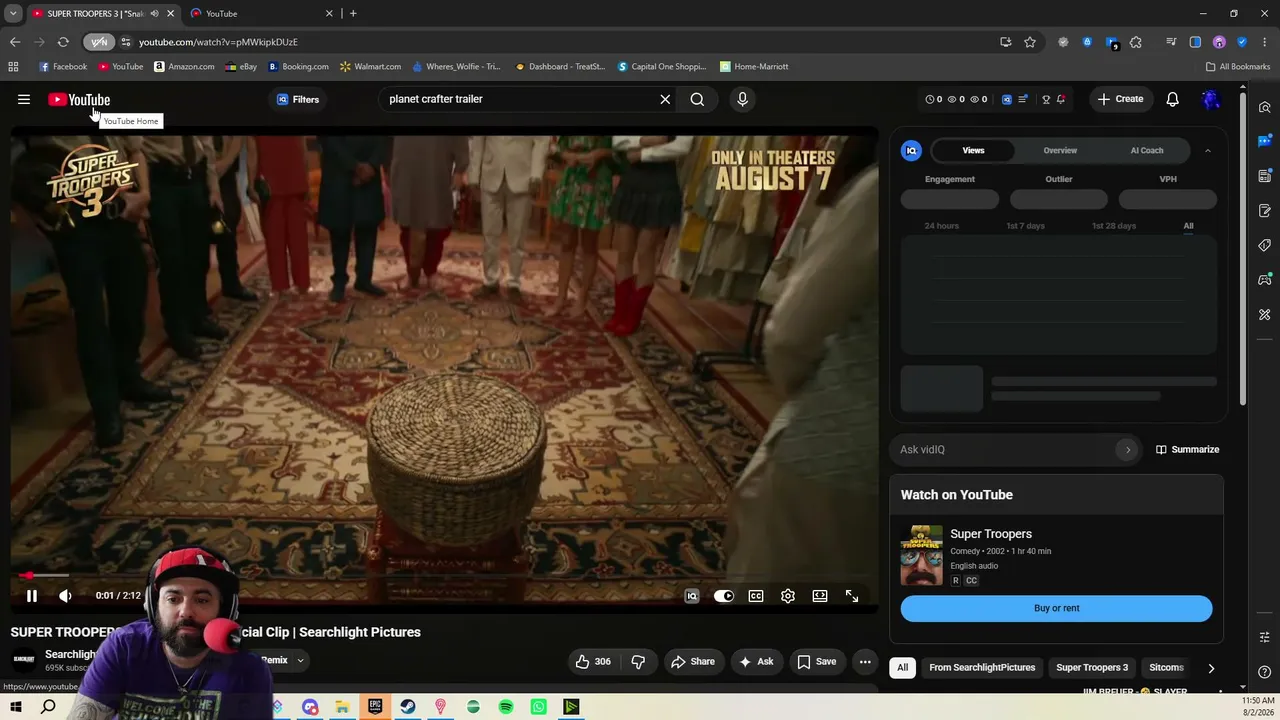The height and width of the screenshot is (720, 1280).
Task: Click the vidIQ trophy icon in header
Action: click(x=1046, y=99)
